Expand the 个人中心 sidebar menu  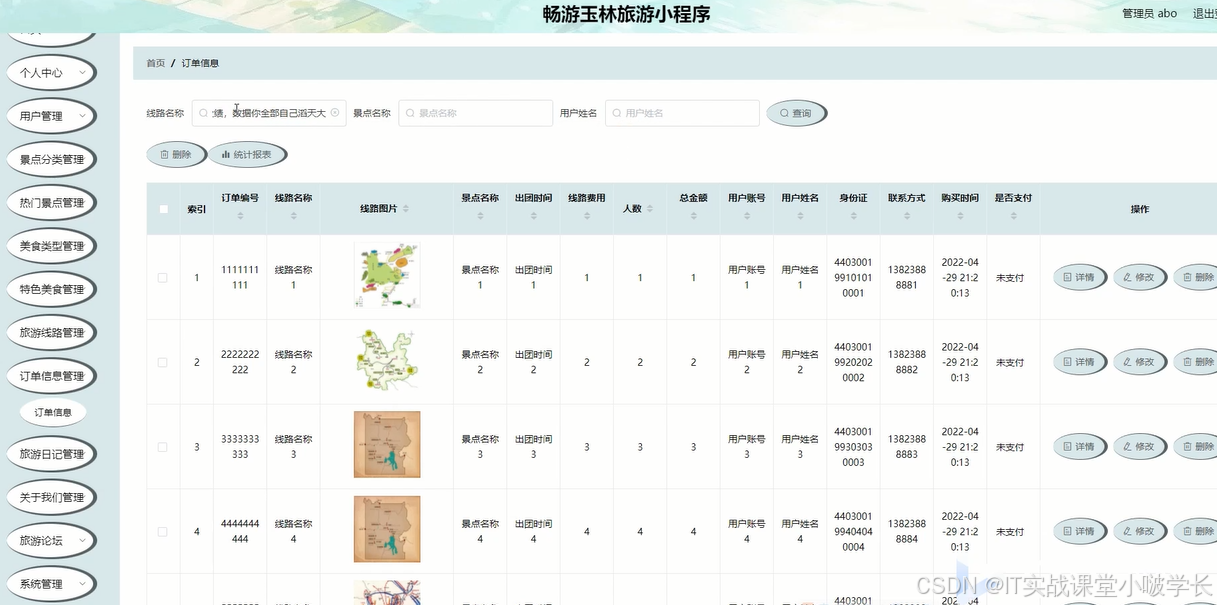52,73
